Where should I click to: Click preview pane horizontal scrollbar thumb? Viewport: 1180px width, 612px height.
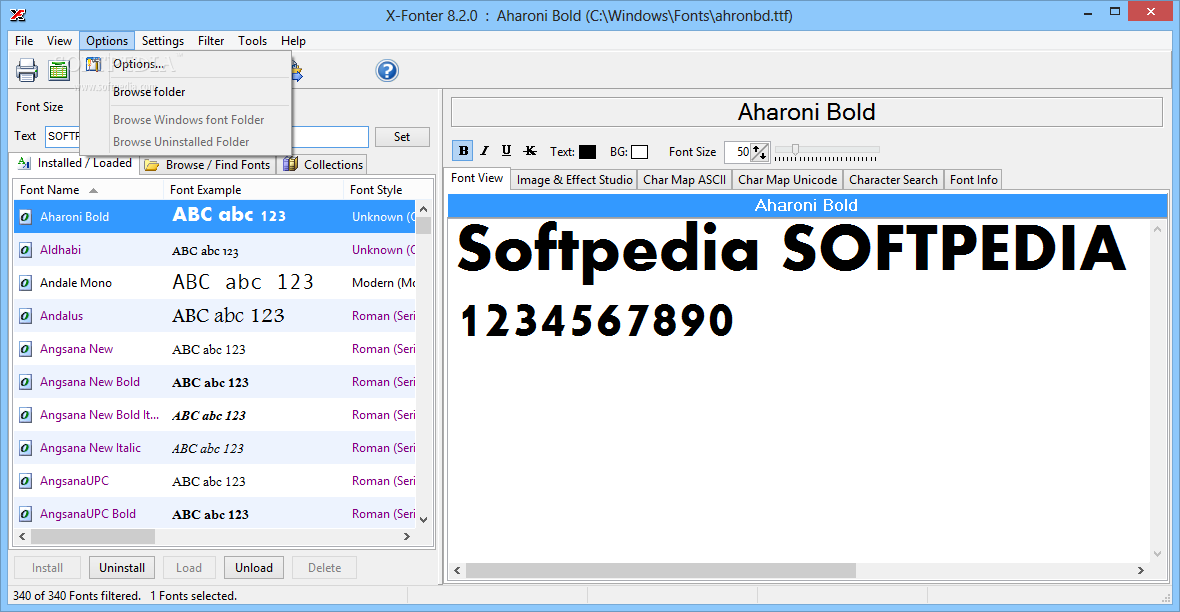[660, 571]
